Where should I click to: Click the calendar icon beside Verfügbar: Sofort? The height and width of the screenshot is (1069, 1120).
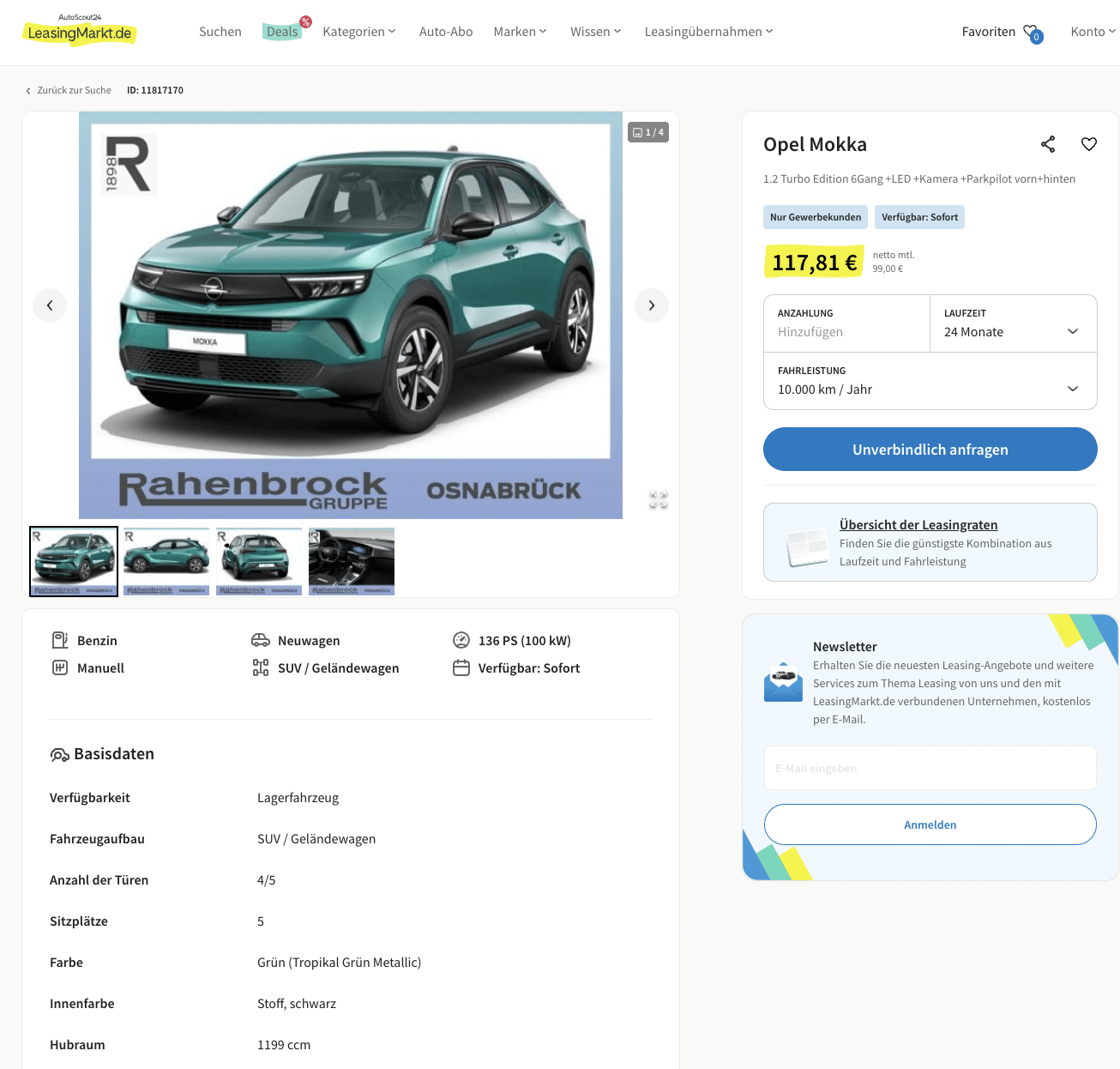(461, 667)
